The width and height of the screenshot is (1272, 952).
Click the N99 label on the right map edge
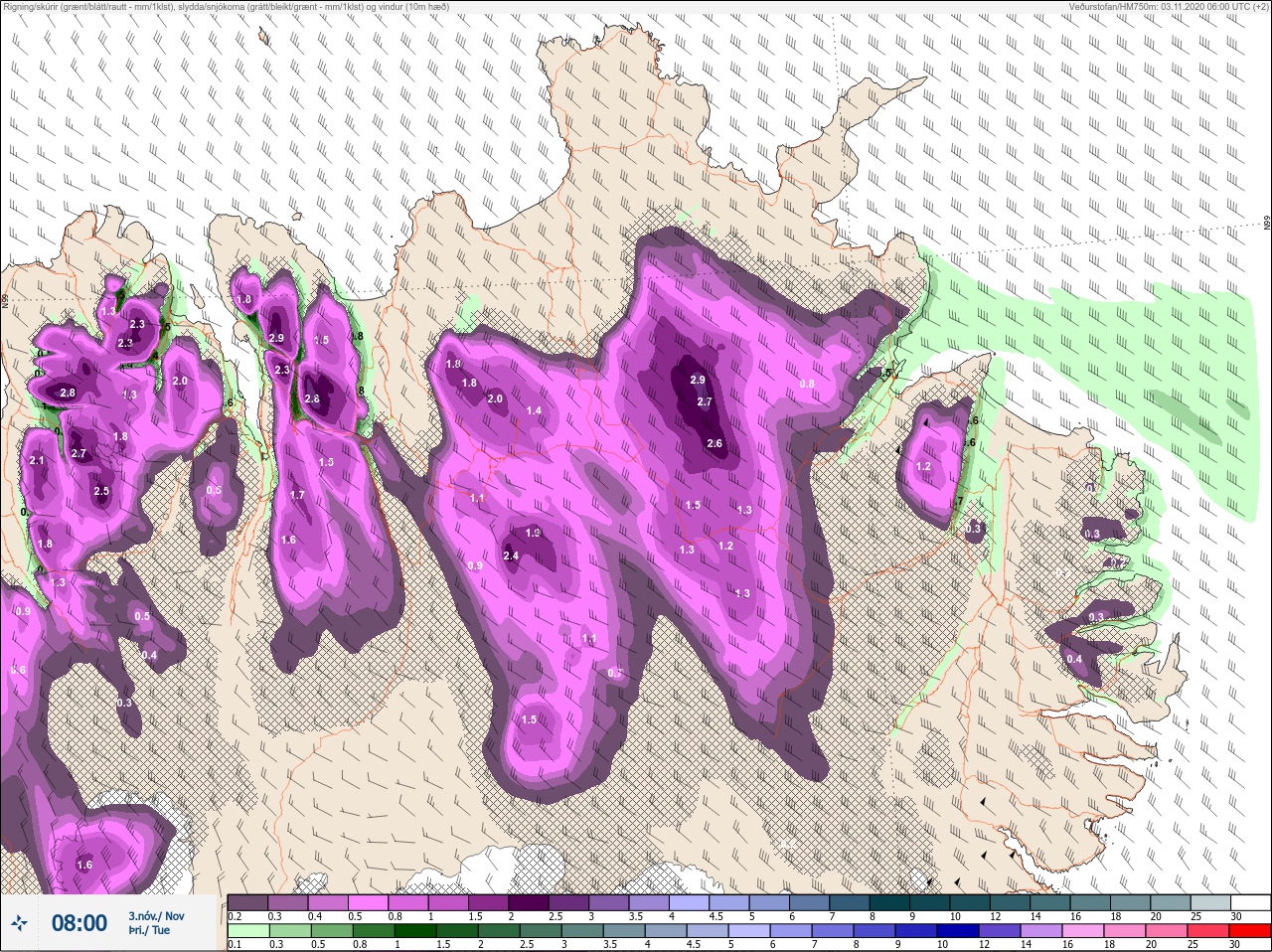(x=1267, y=224)
